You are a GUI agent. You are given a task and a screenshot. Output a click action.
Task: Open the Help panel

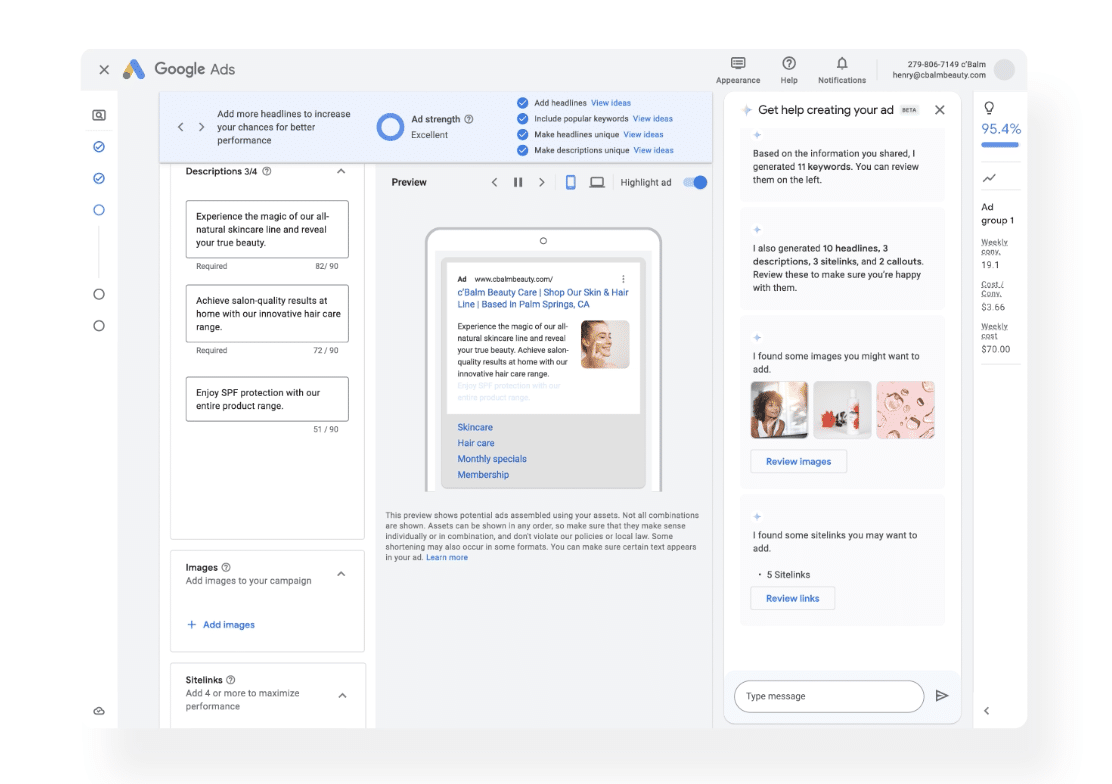[x=789, y=62]
